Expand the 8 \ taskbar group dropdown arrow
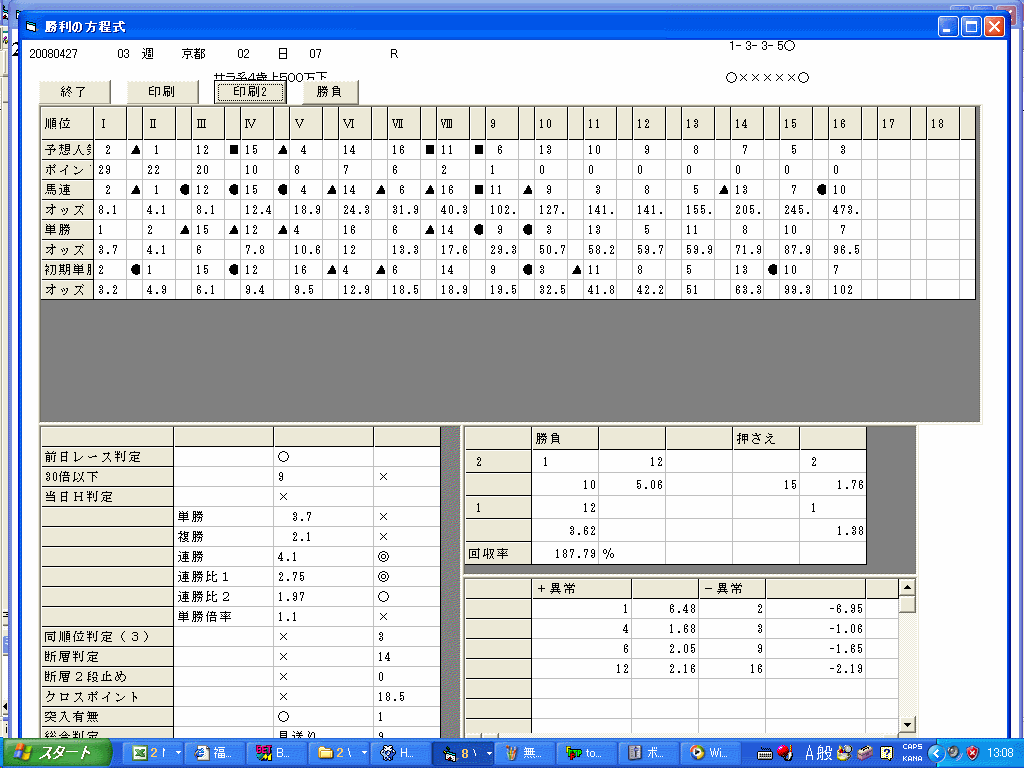The height and width of the screenshot is (768, 1024). coord(488,753)
